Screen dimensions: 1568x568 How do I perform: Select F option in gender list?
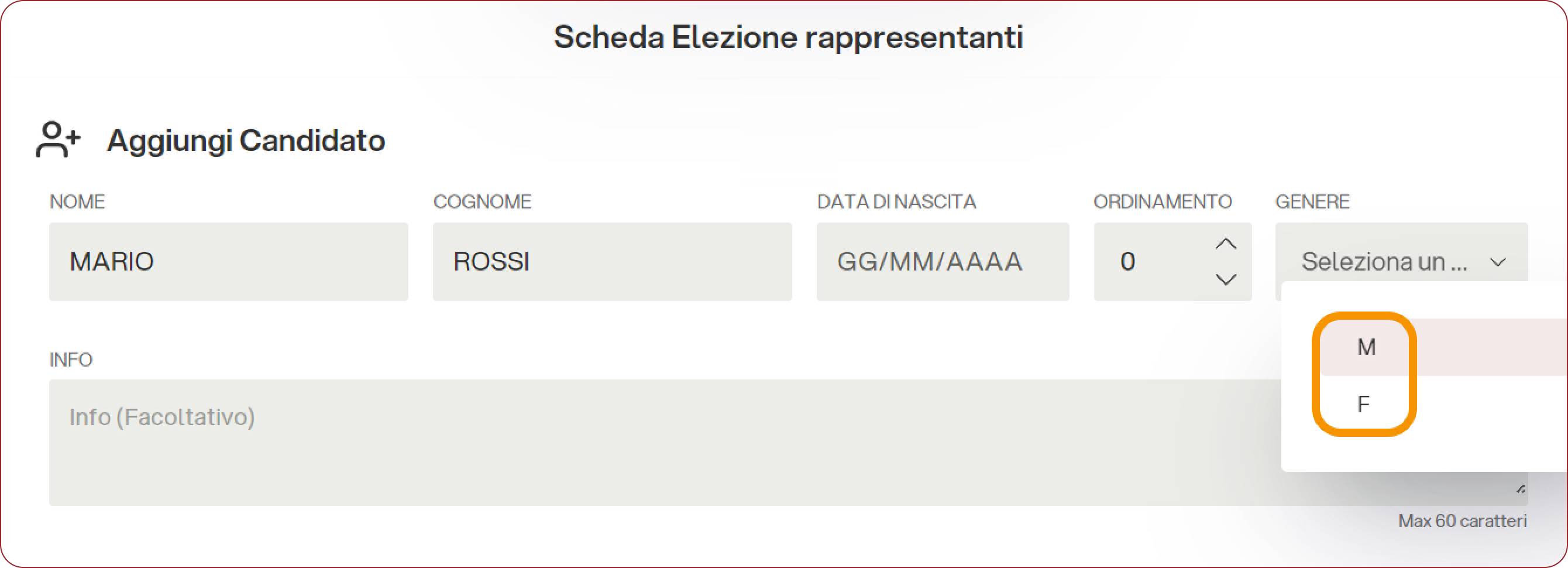pyautogui.click(x=1363, y=403)
